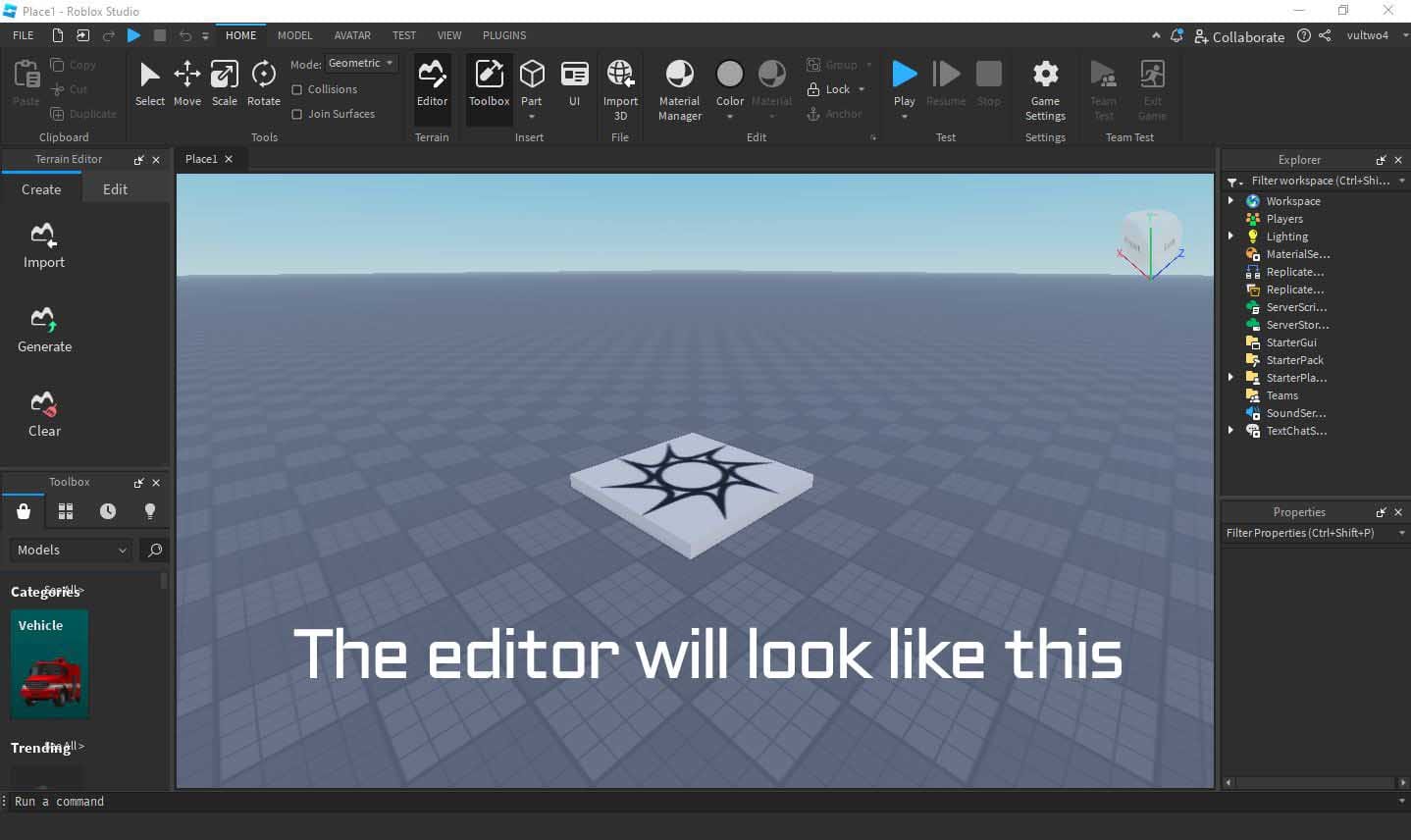Switch to the PLUGINS ribbon tab
1411x840 pixels.
coord(504,35)
